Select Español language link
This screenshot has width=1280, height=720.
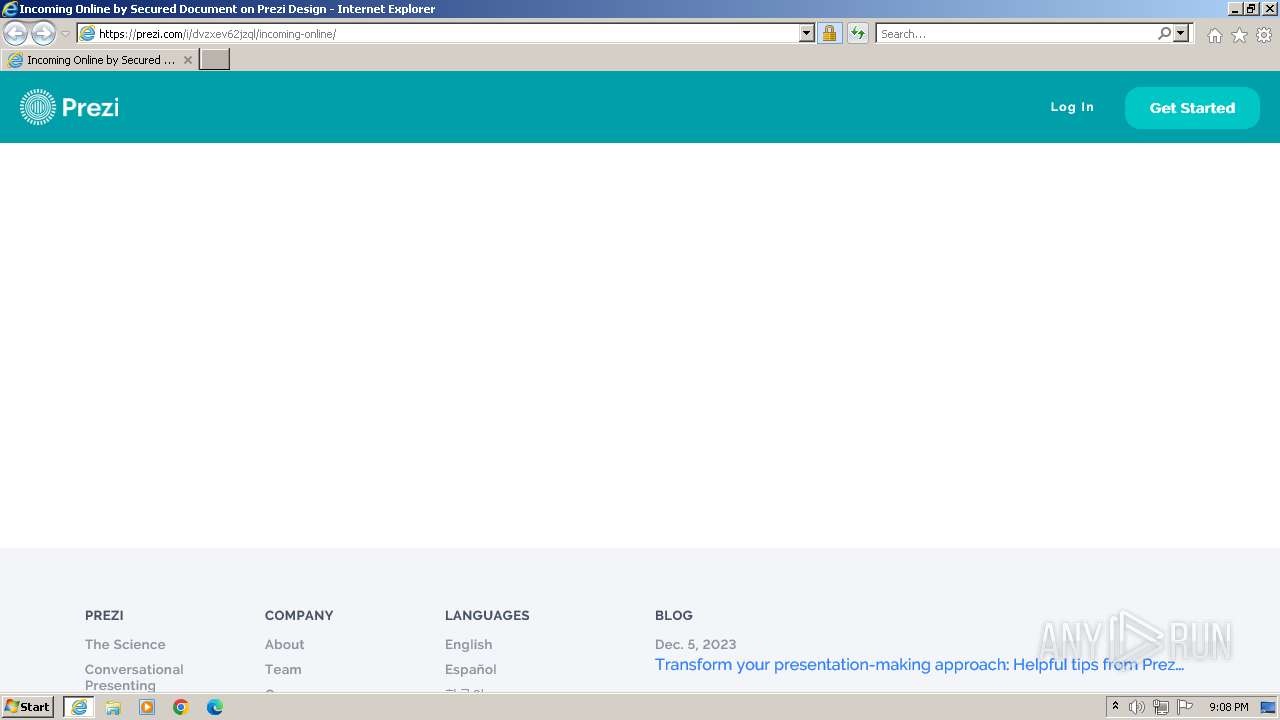tap(470, 669)
